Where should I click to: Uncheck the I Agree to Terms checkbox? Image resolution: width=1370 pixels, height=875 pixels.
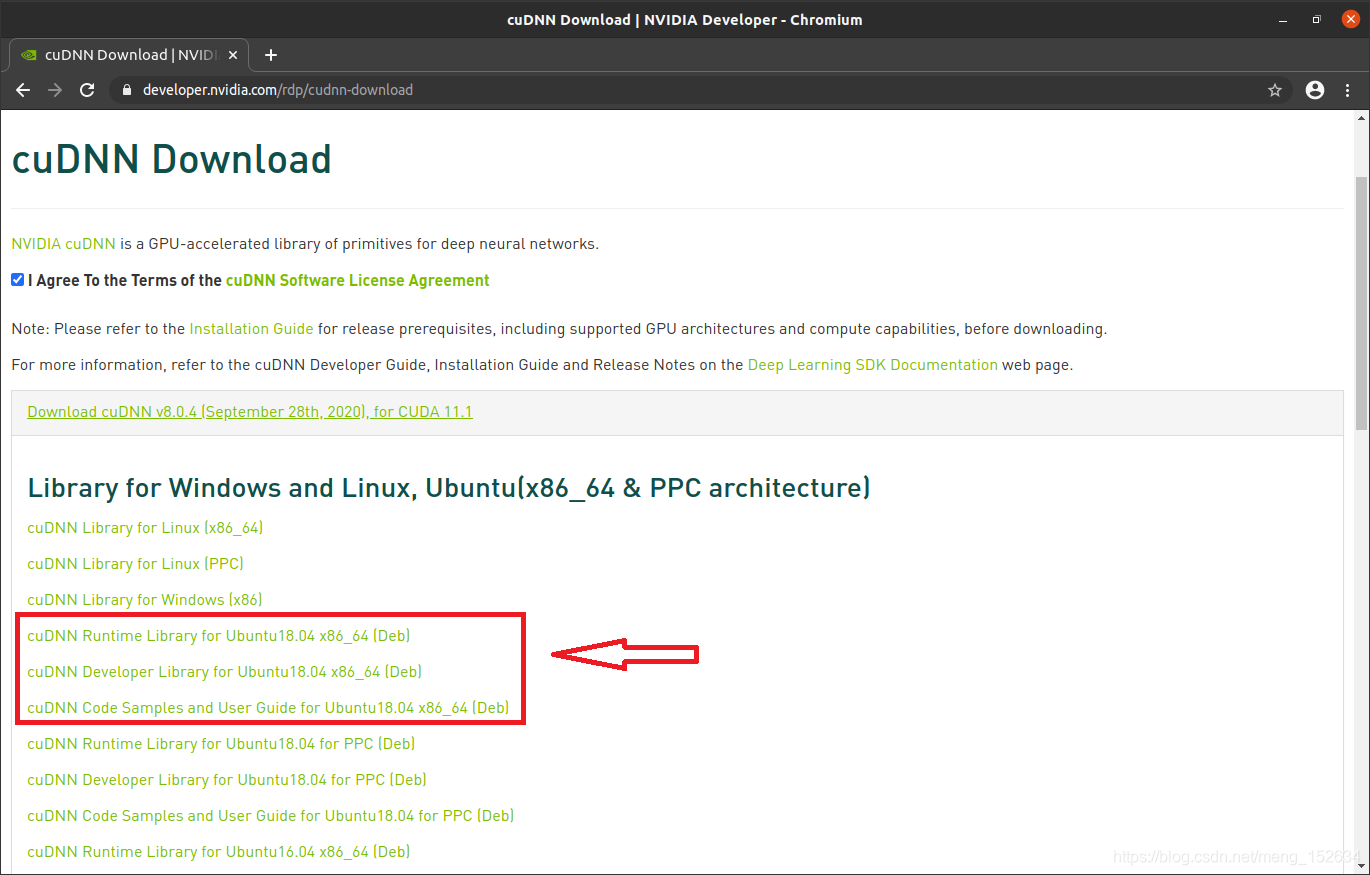point(17,280)
